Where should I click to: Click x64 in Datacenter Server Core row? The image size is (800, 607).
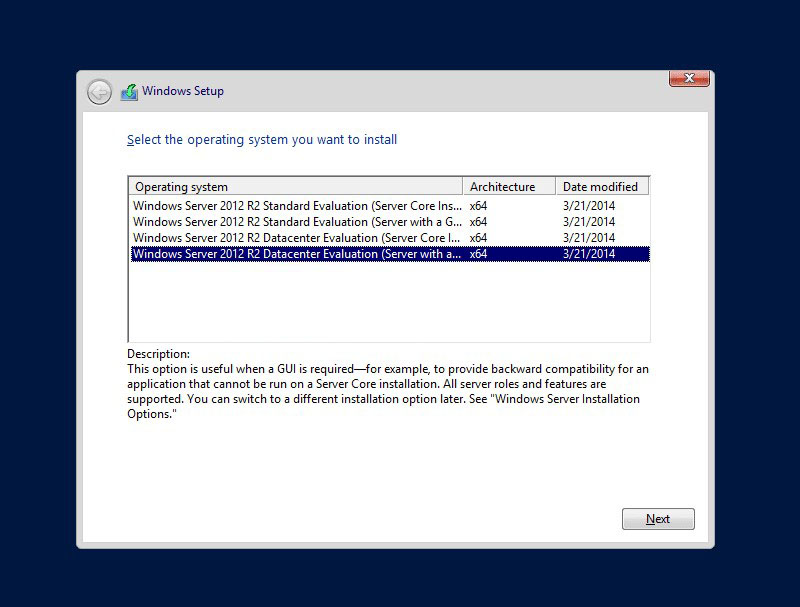pyautogui.click(x=478, y=238)
